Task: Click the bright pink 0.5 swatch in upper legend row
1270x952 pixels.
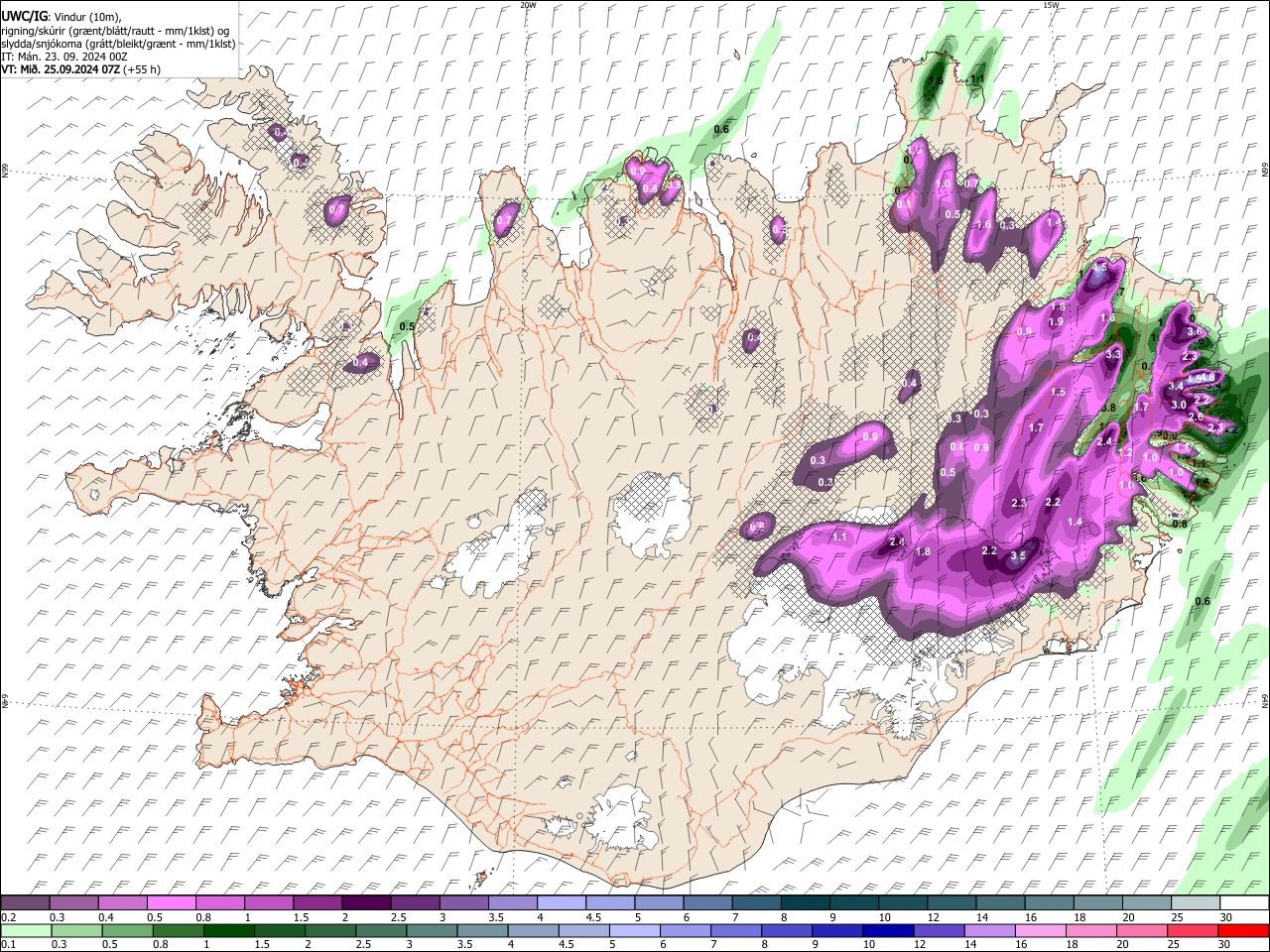Action: coord(172,902)
